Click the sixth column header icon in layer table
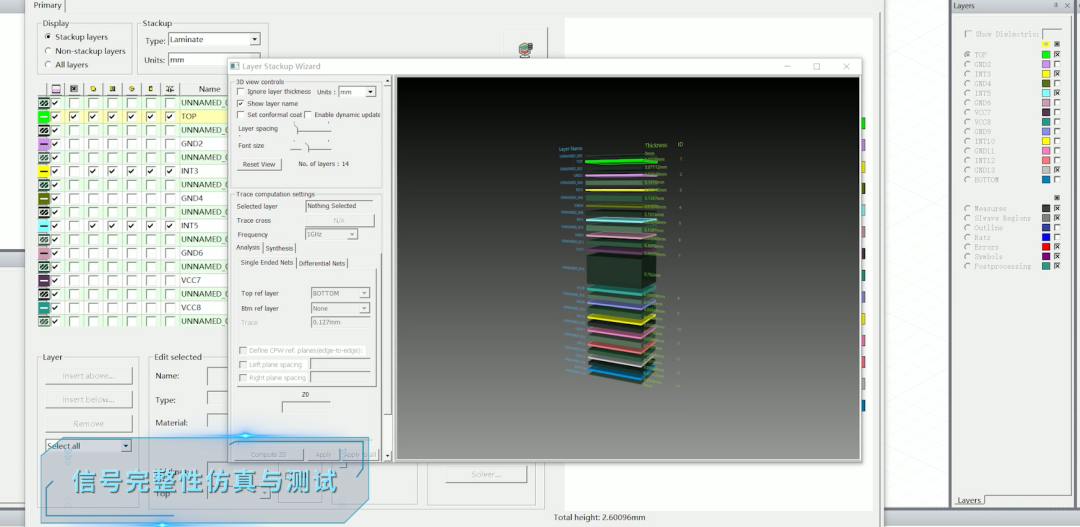This screenshot has width=1080, height=527. (x=150, y=89)
